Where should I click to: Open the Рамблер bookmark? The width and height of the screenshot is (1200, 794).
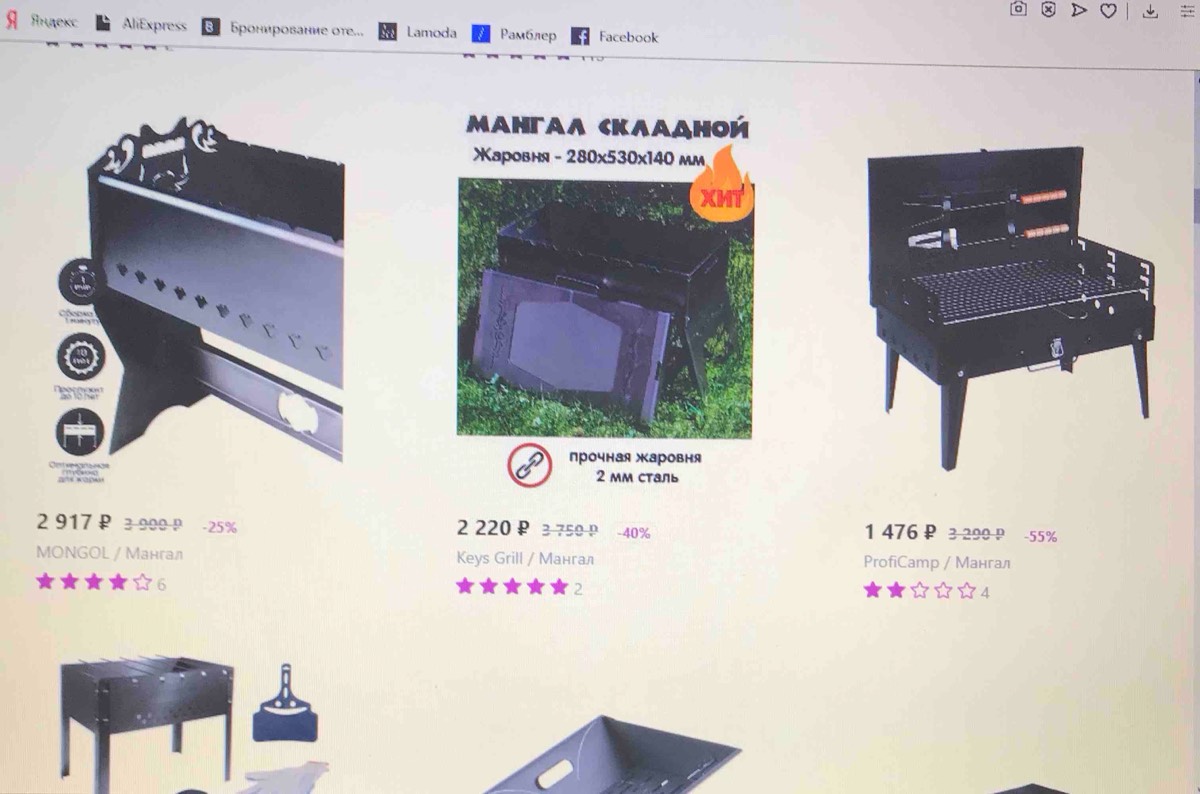click(514, 35)
